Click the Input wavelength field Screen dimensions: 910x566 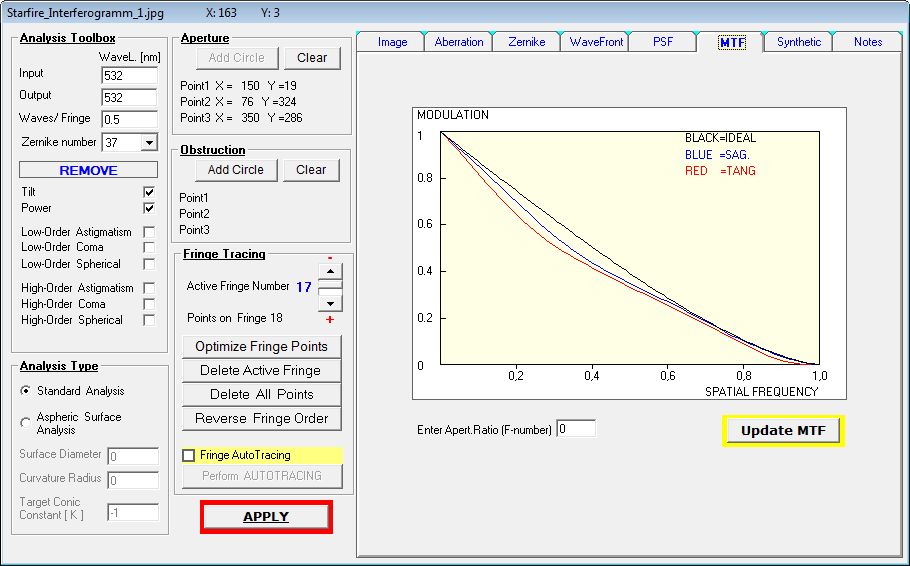[129, 75]
